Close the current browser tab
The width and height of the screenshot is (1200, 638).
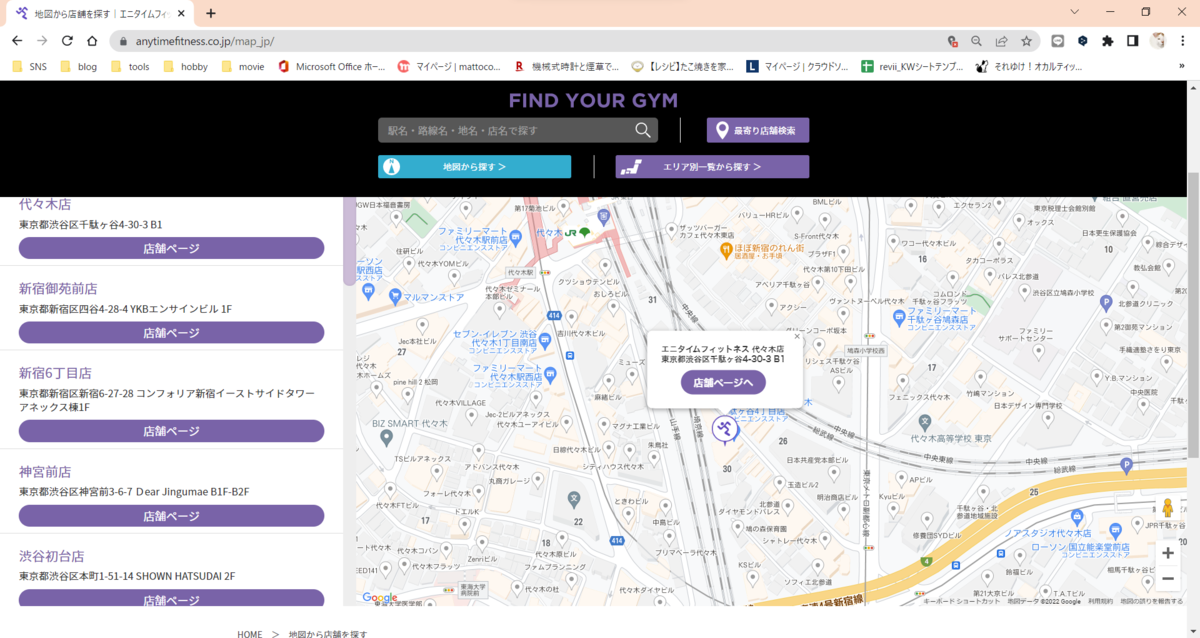tap(181, 14)
